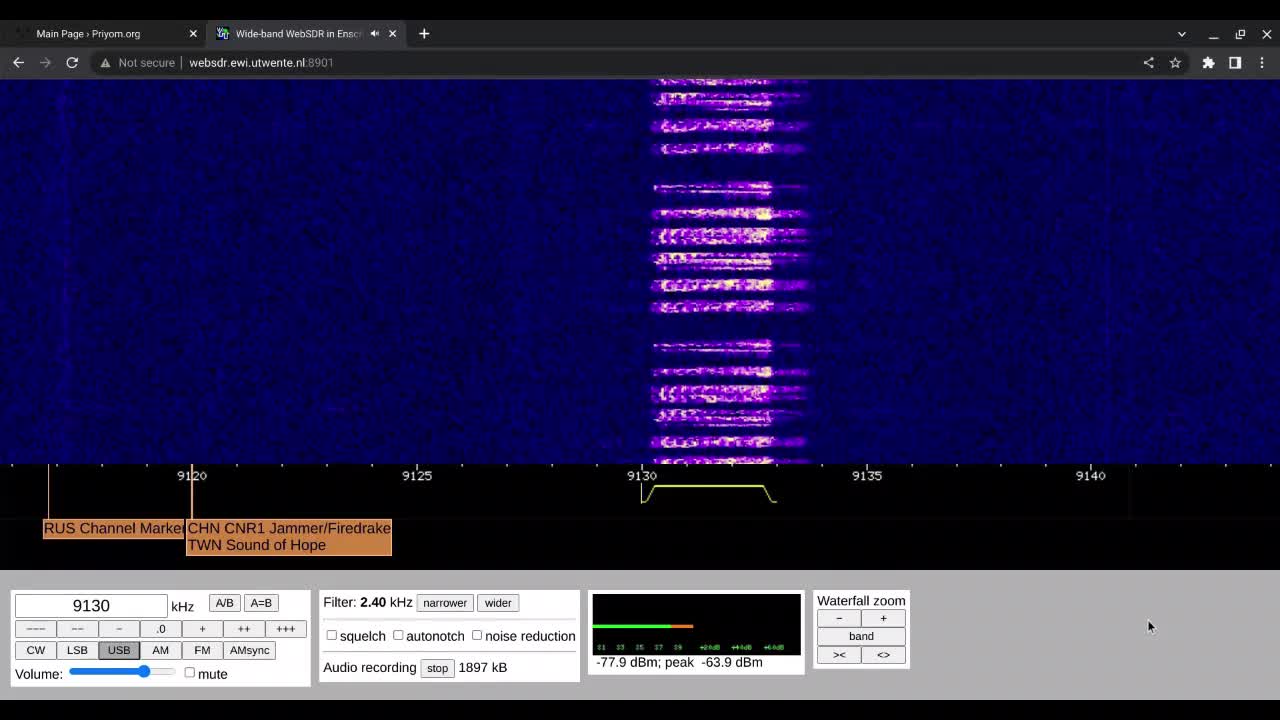This screenshot has height=720, width=1280.
Task: Stop the audio recording
Action: click(437, 668)
